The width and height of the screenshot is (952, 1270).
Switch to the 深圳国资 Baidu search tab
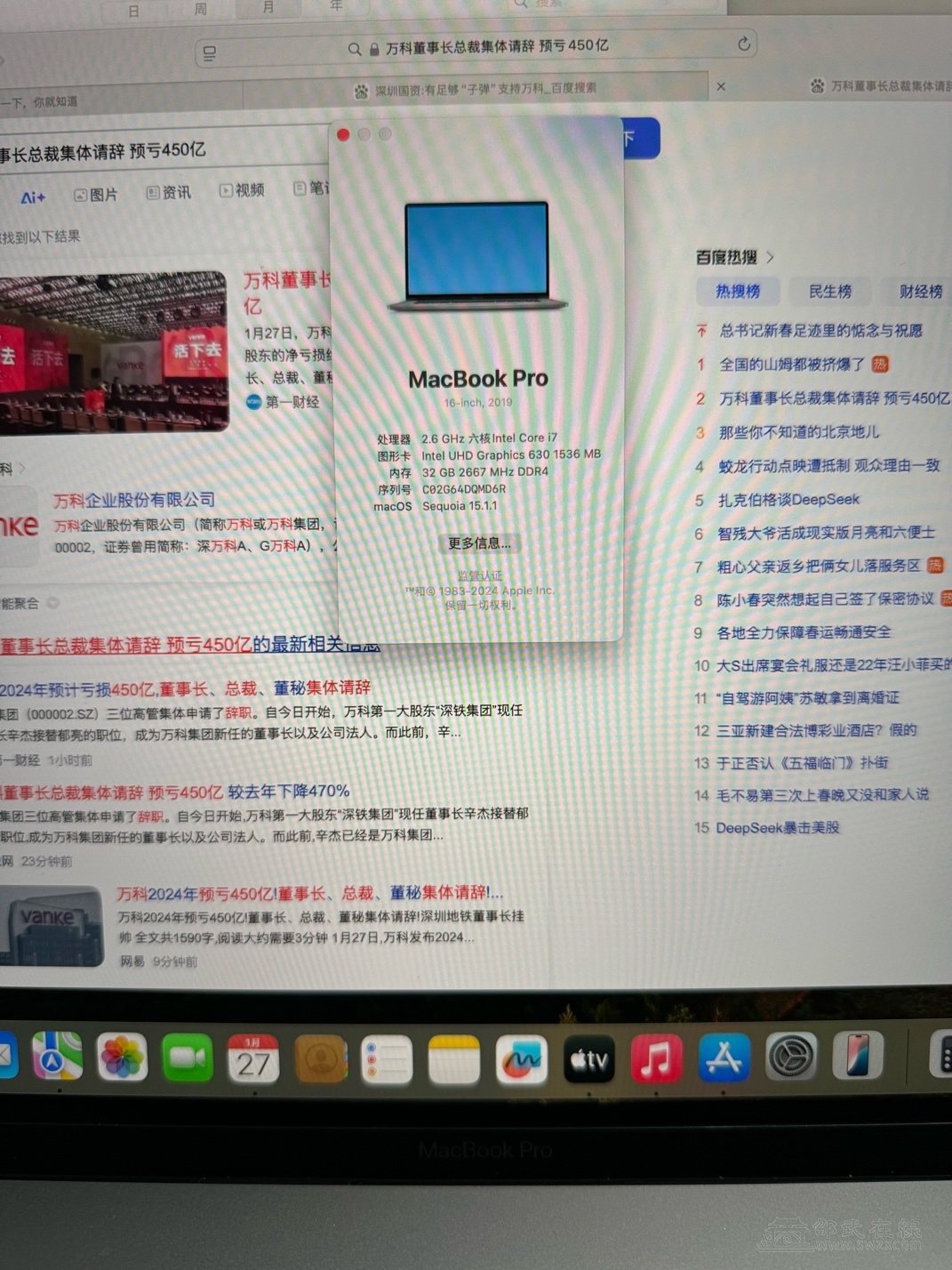(476, 88)
